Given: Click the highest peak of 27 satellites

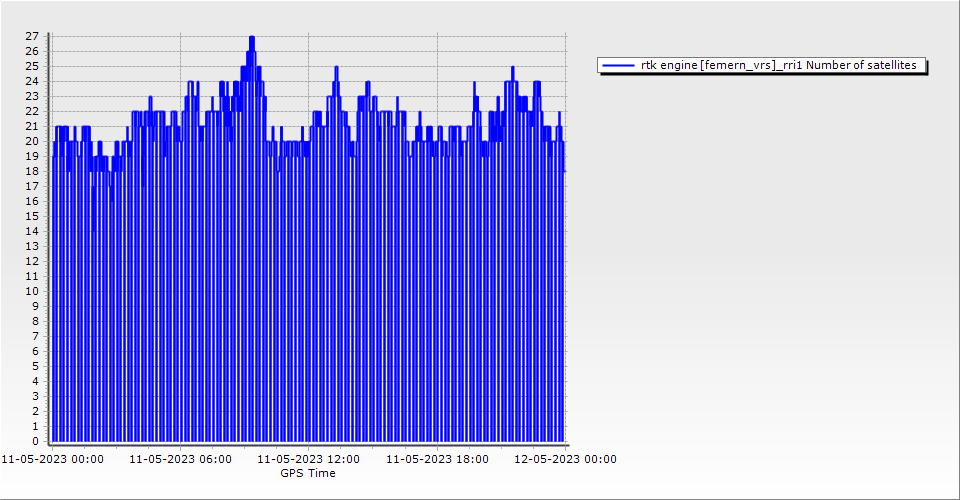Looking at the screenshot, I should pyautogui.click(x=252, y=37).
